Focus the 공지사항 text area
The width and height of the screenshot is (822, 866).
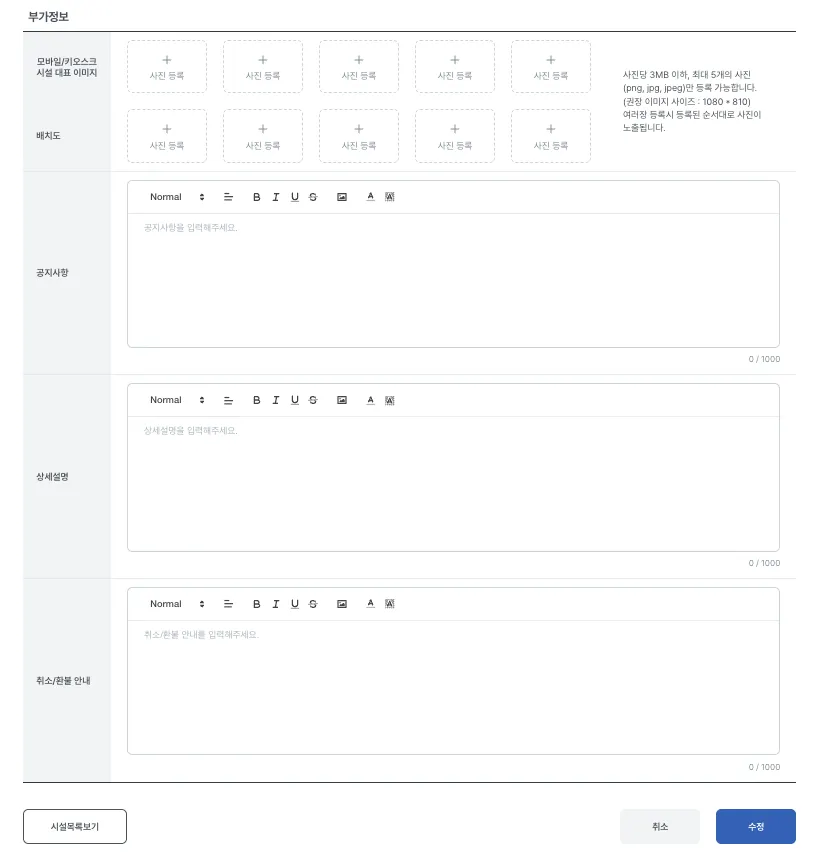point(453,281)
